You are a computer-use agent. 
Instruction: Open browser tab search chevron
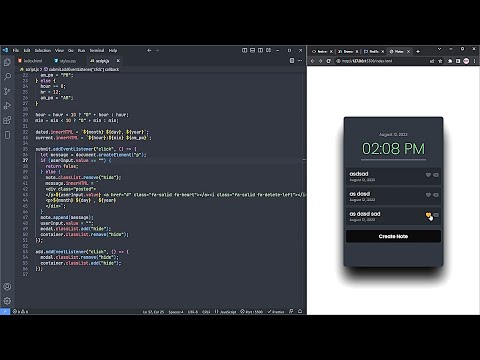point(439,49)
